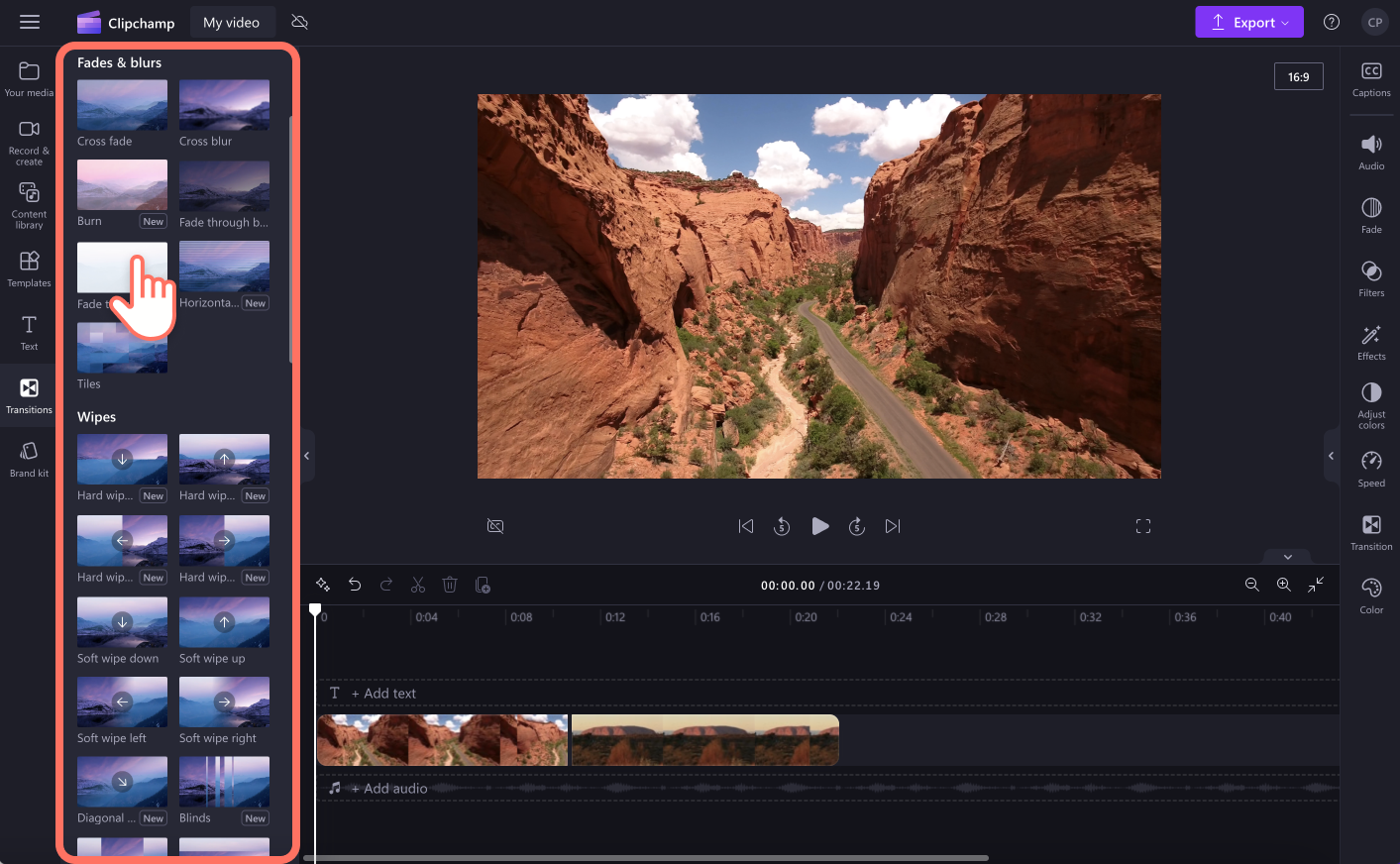The height and width of the screenshot is (864, 1400).
Task: Open the hamburger main menu
Action: tap(30, 22)
